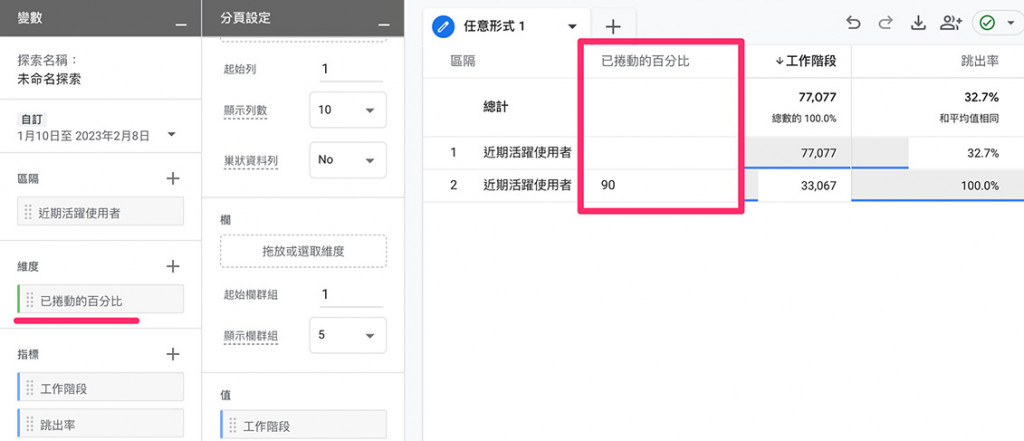Image resolution: width=1024 pixels, height=441 pixels.
Task: Click the 未命名探索 exploration name
Action: pyautogui.click(x=49, y=80)
